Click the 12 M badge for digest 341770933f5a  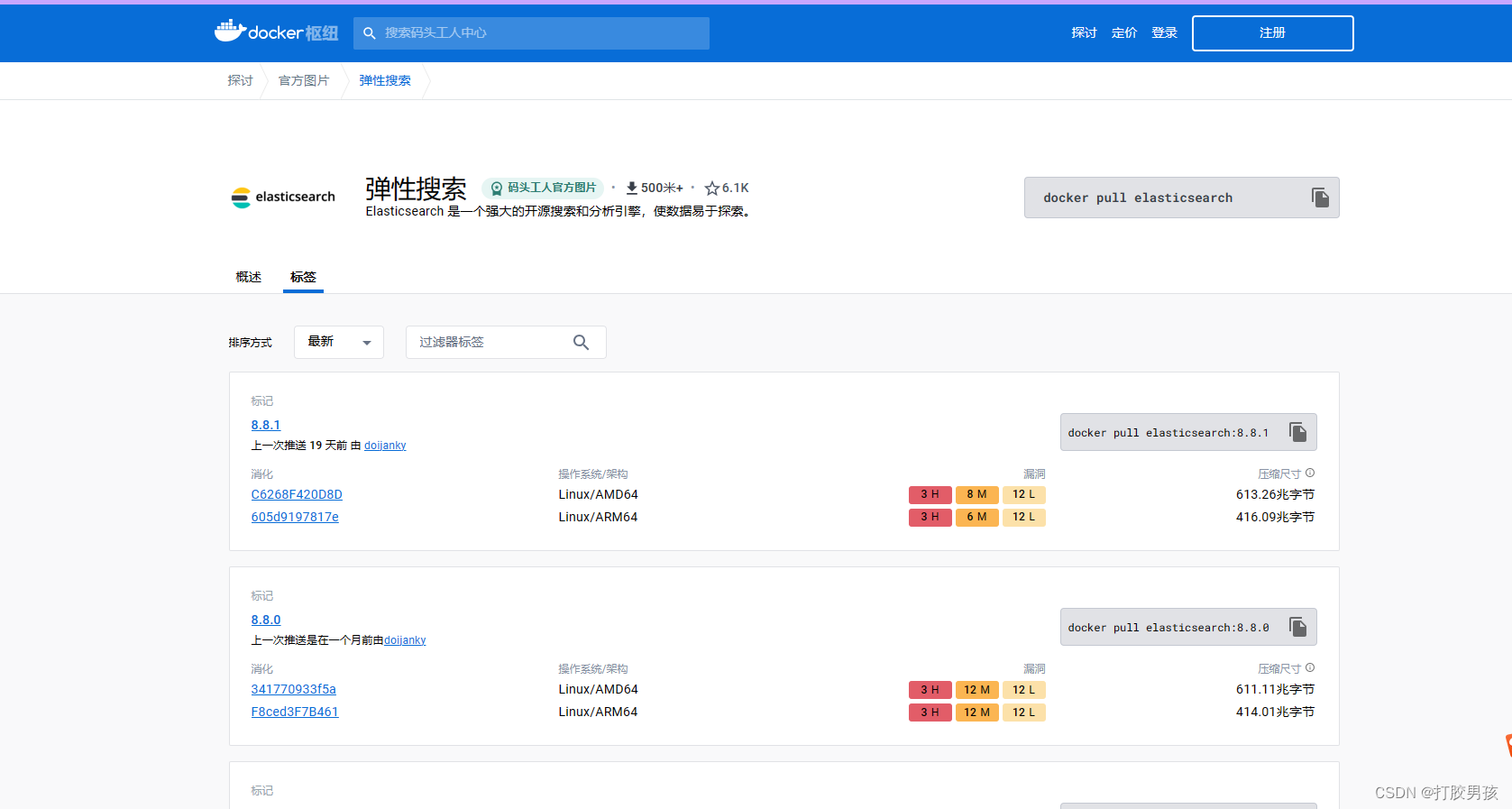[x=976, y=690]
